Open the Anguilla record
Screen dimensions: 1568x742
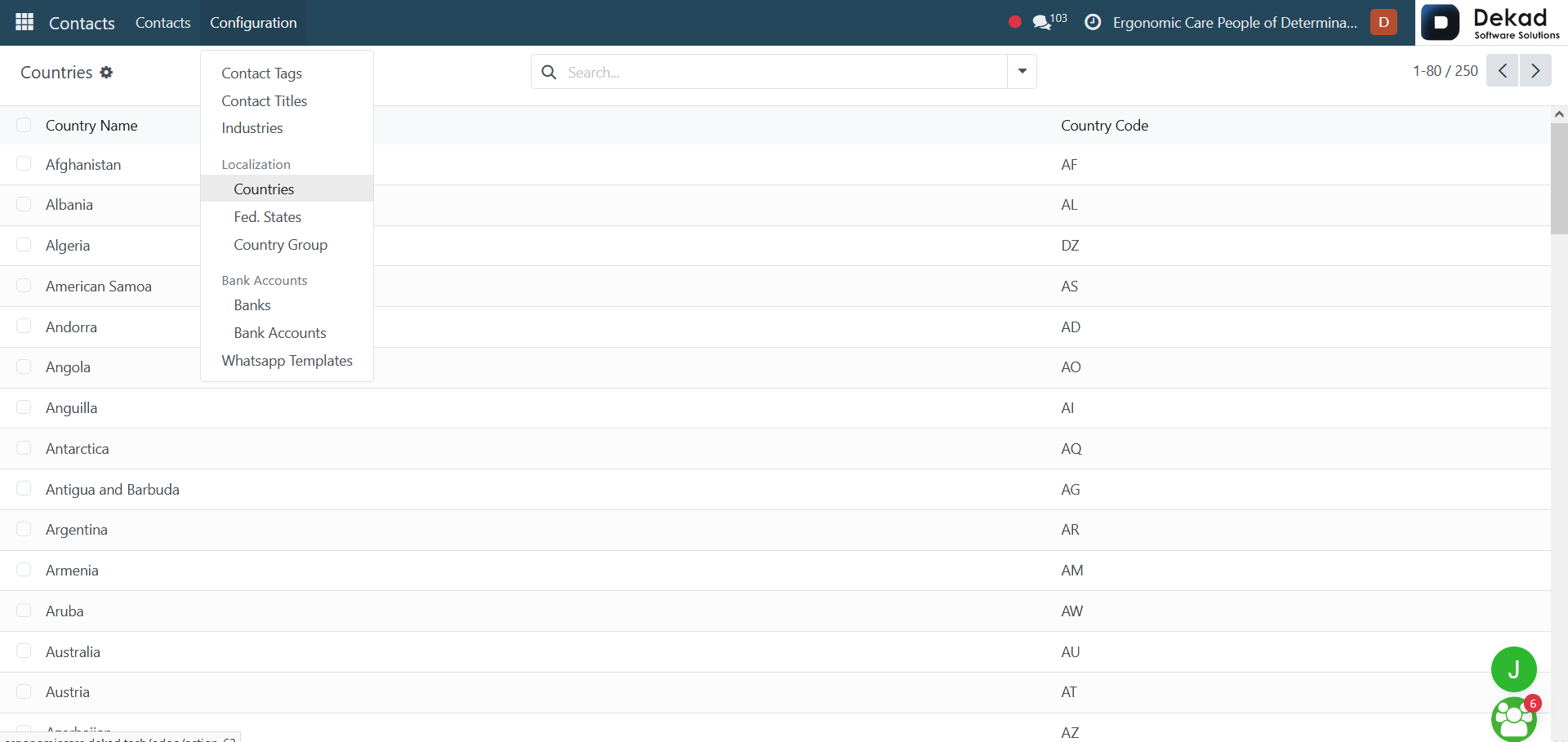tap(775, 408)
